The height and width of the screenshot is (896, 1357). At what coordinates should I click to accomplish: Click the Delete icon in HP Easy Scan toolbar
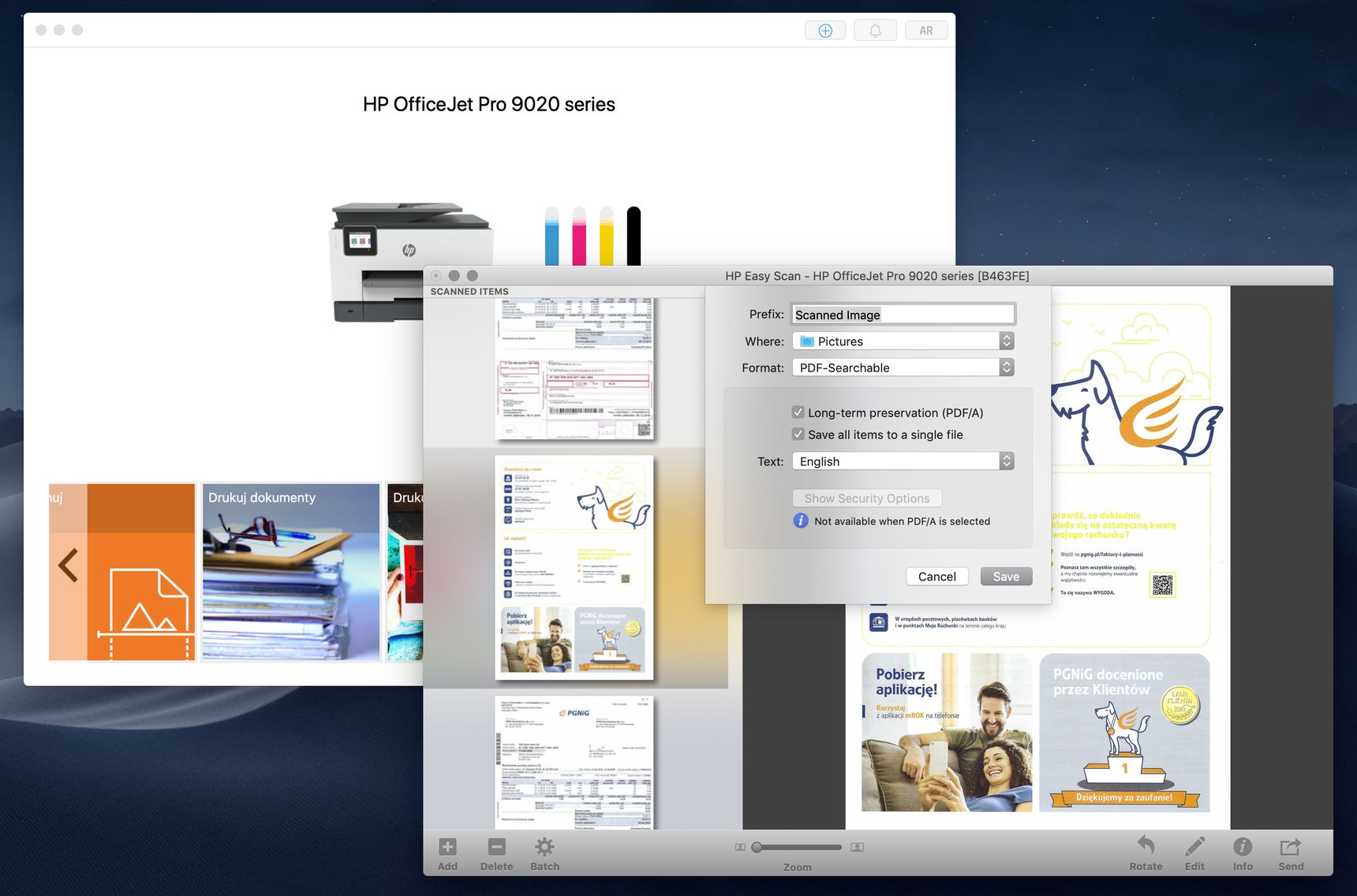(496, 847)
